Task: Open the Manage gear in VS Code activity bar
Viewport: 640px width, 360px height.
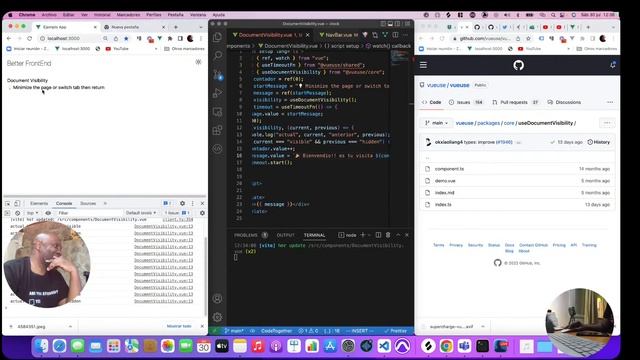Action: tap(218, 317)
